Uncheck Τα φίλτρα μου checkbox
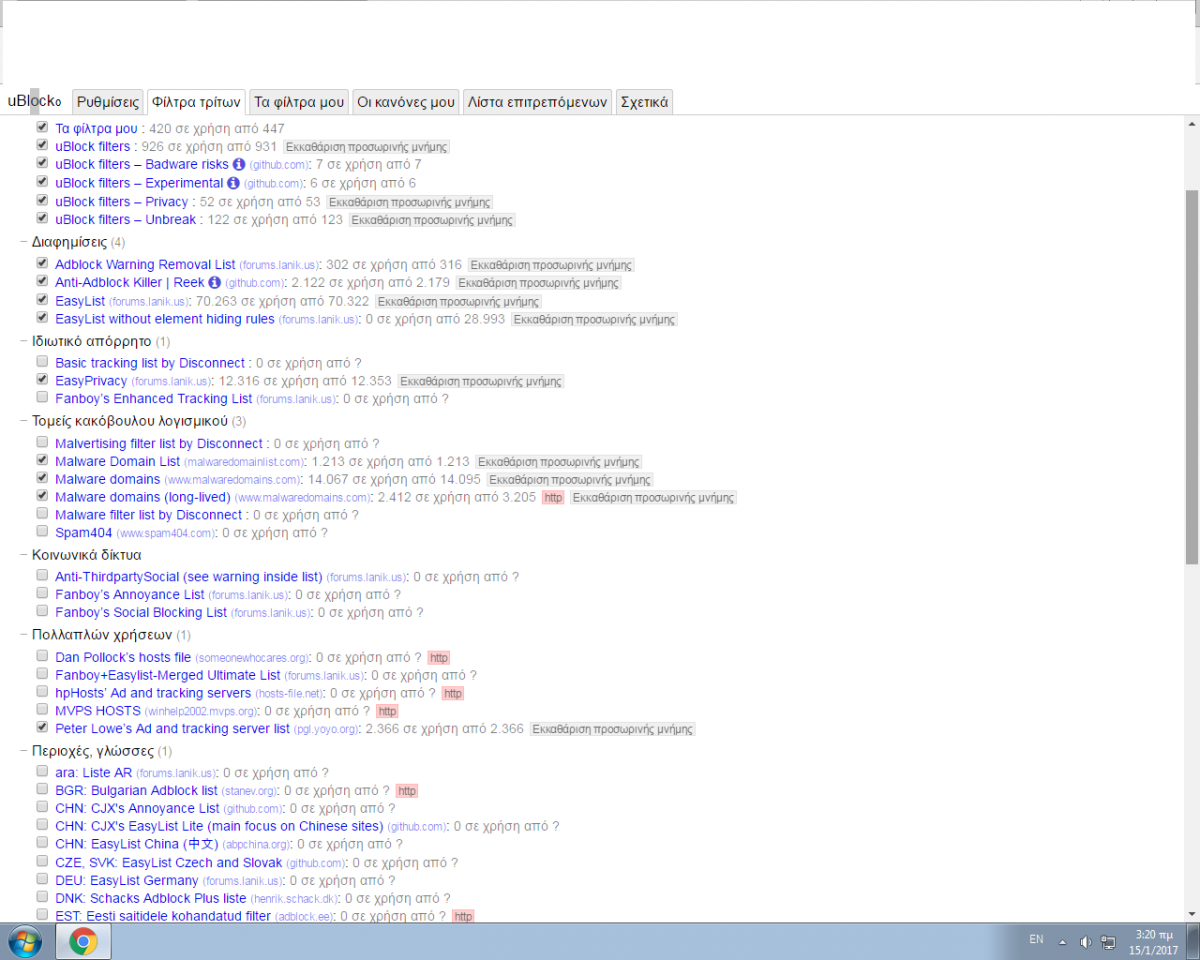This screenshot has height=960, width=1200. tap(42, 128)
